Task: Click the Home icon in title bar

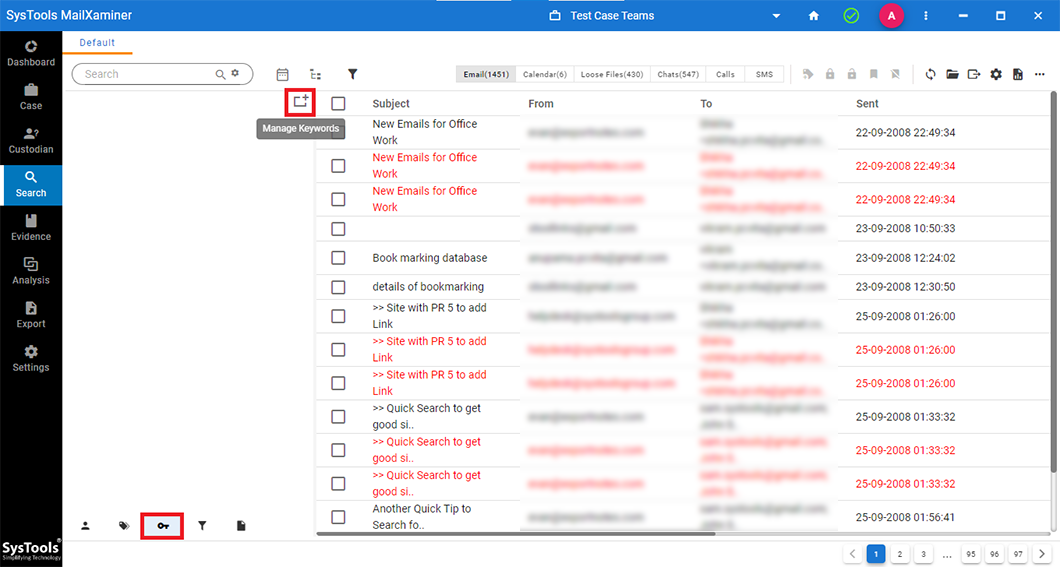Action: click(x=814, y=16)
